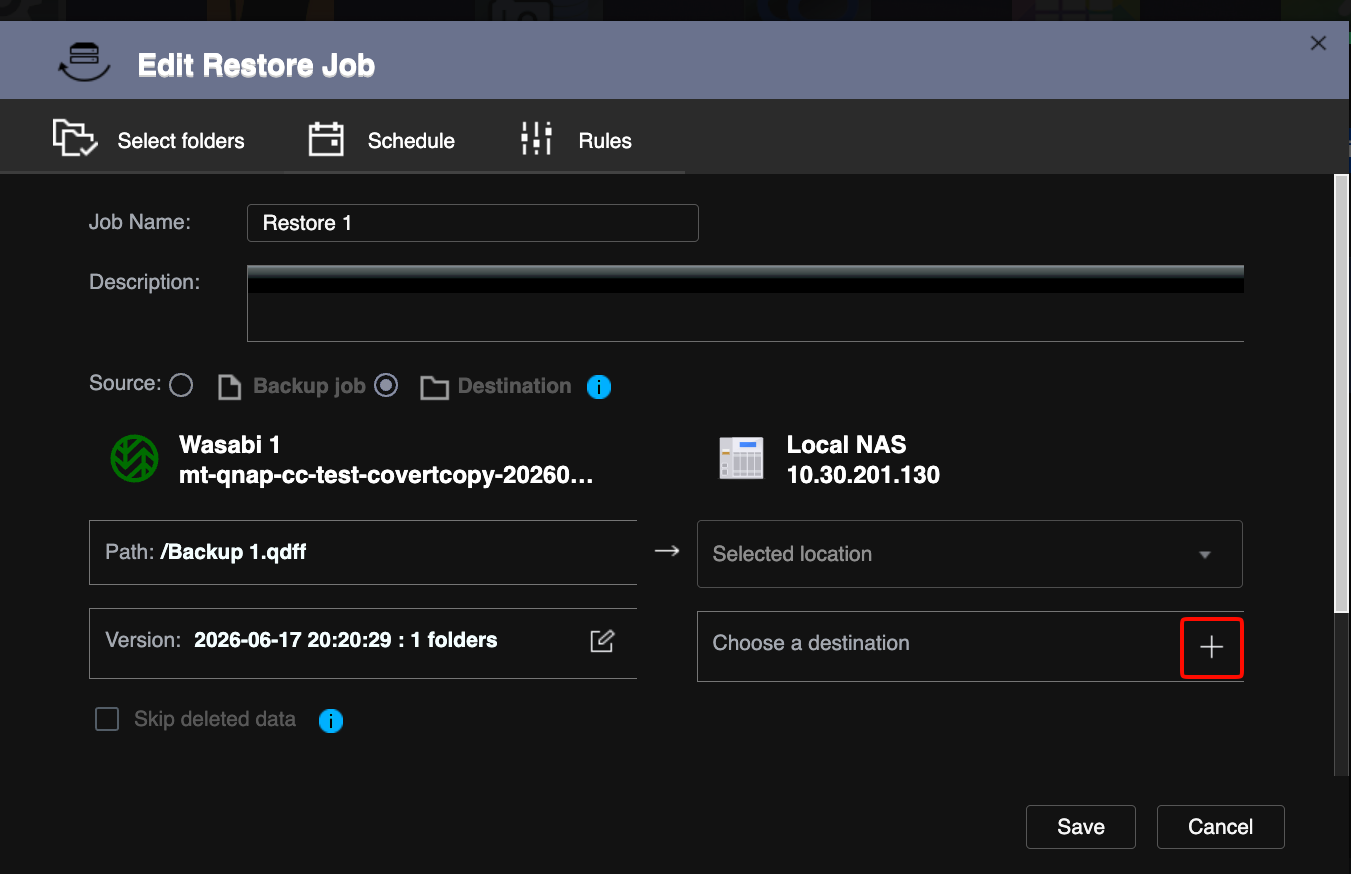Image resolution: width=1351 pixels, height=874 pixels.
Task: Click the Destination source label text
Action: point(514,386)
